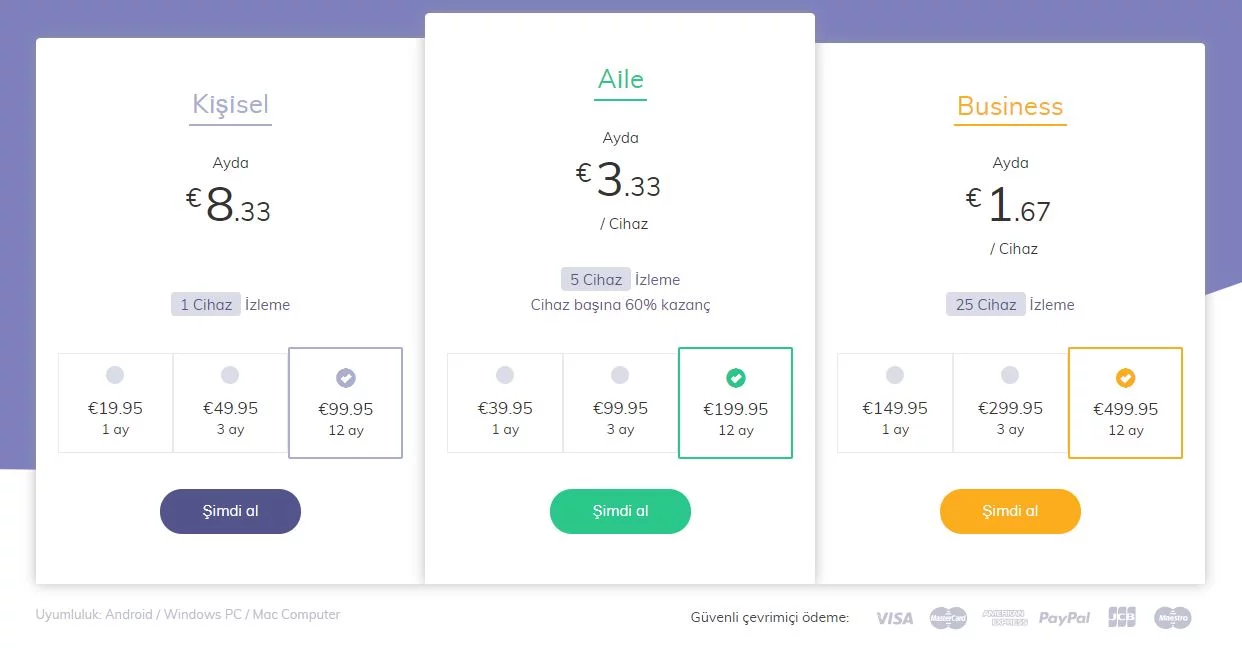Click the American Express payment icon

[x=1005, y=618]
